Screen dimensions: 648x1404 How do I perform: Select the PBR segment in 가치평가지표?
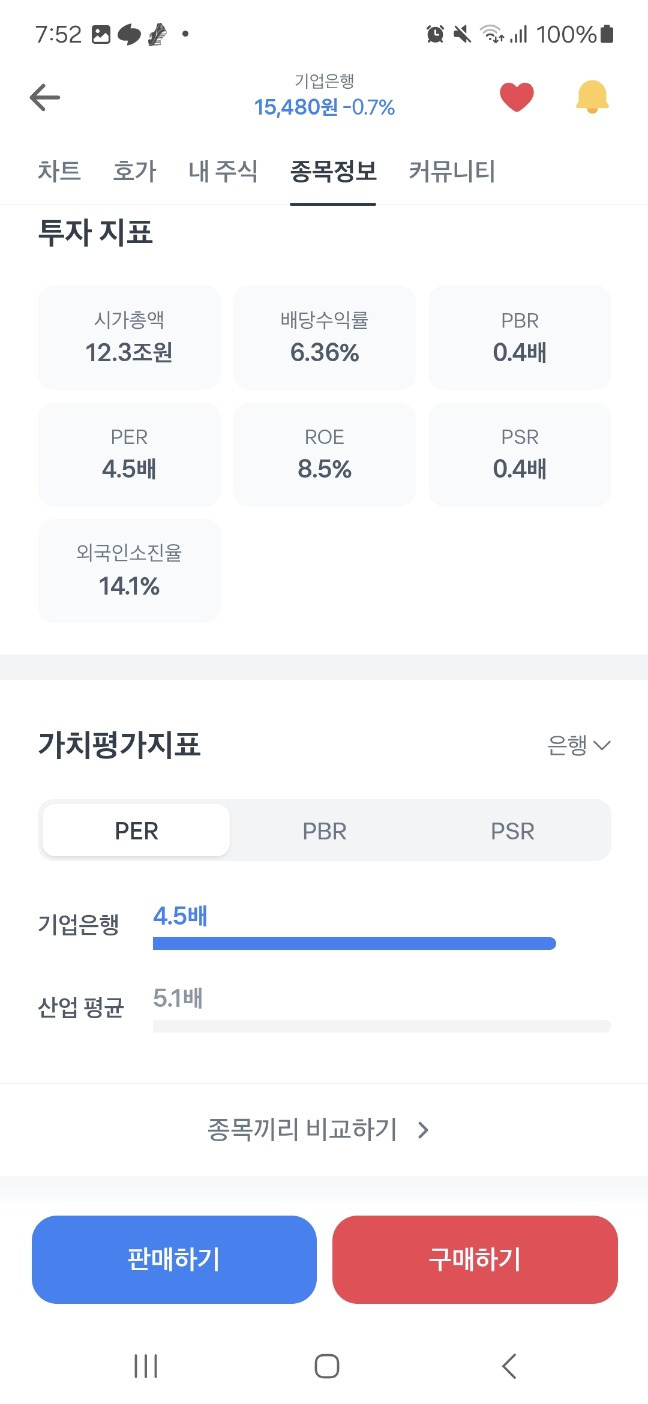(325, 831)
